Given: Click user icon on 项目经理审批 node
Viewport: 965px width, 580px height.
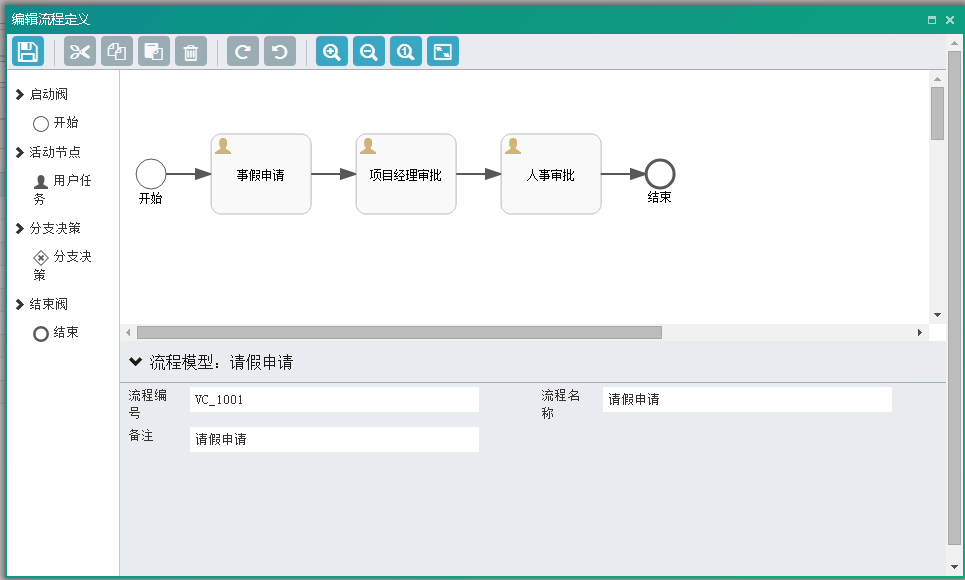Looking at the screenshot, I should [x=368, y=146].
